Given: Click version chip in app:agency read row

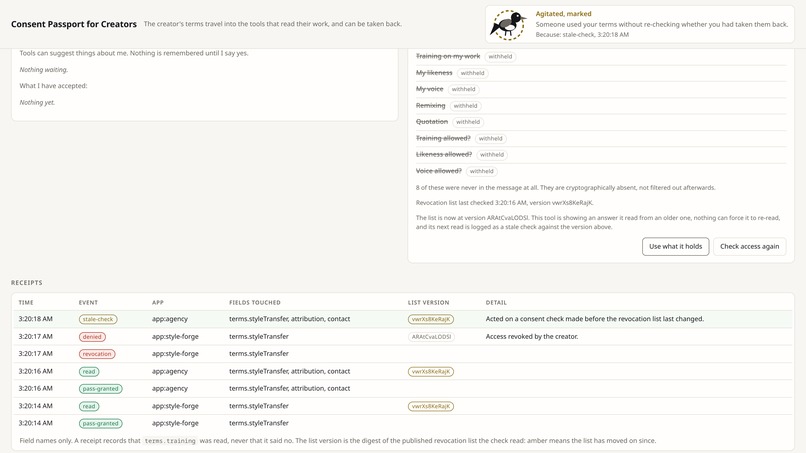Looking at the screenshot, I should point(431,371).
